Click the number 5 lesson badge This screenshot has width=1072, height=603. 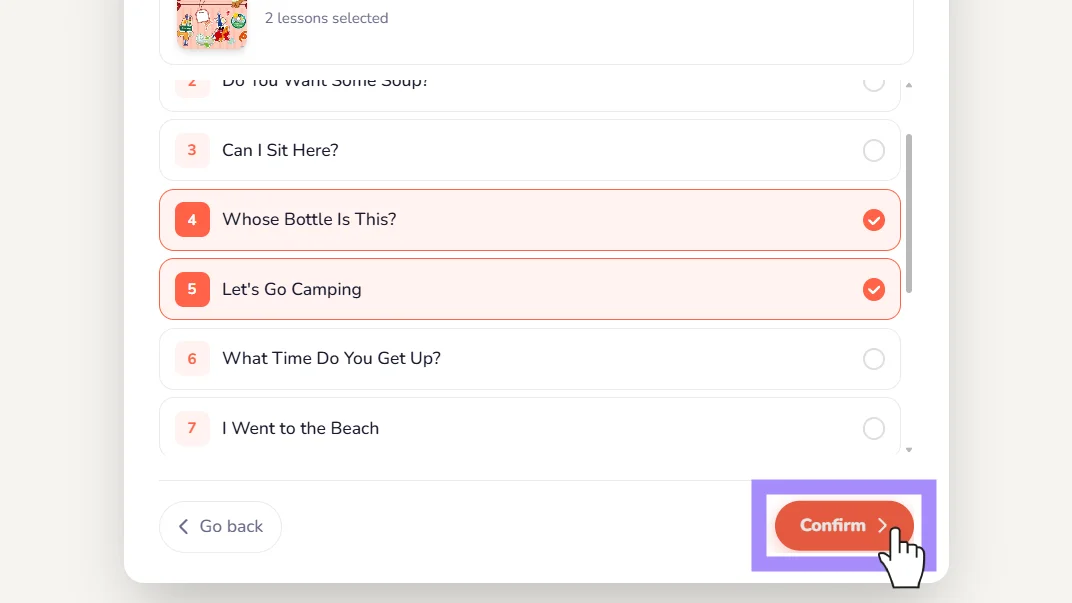(x=192, y=289)
